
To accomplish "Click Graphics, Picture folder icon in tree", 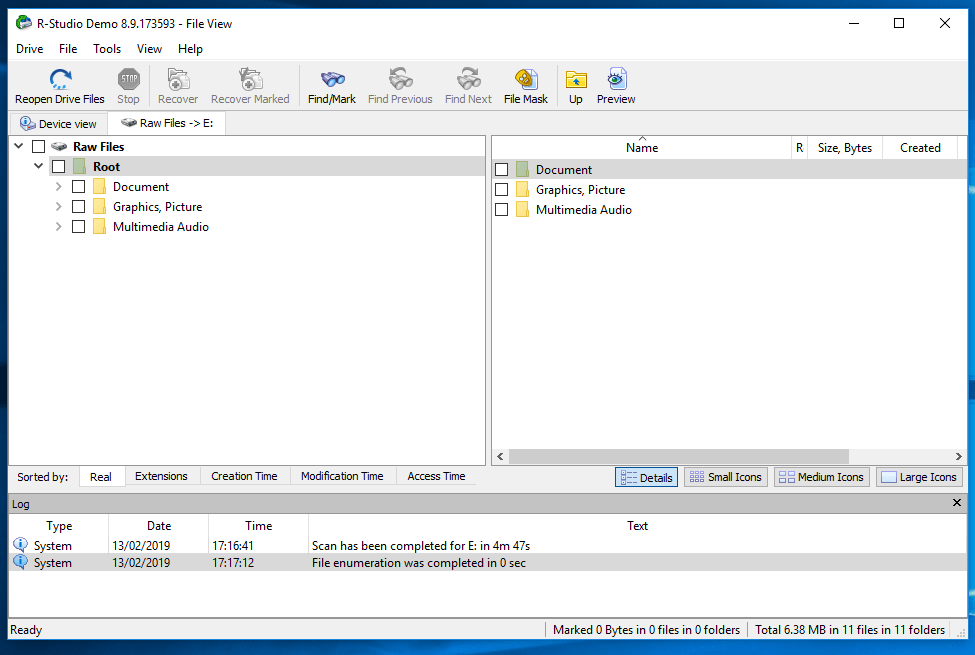I will [x=99, y=207].
